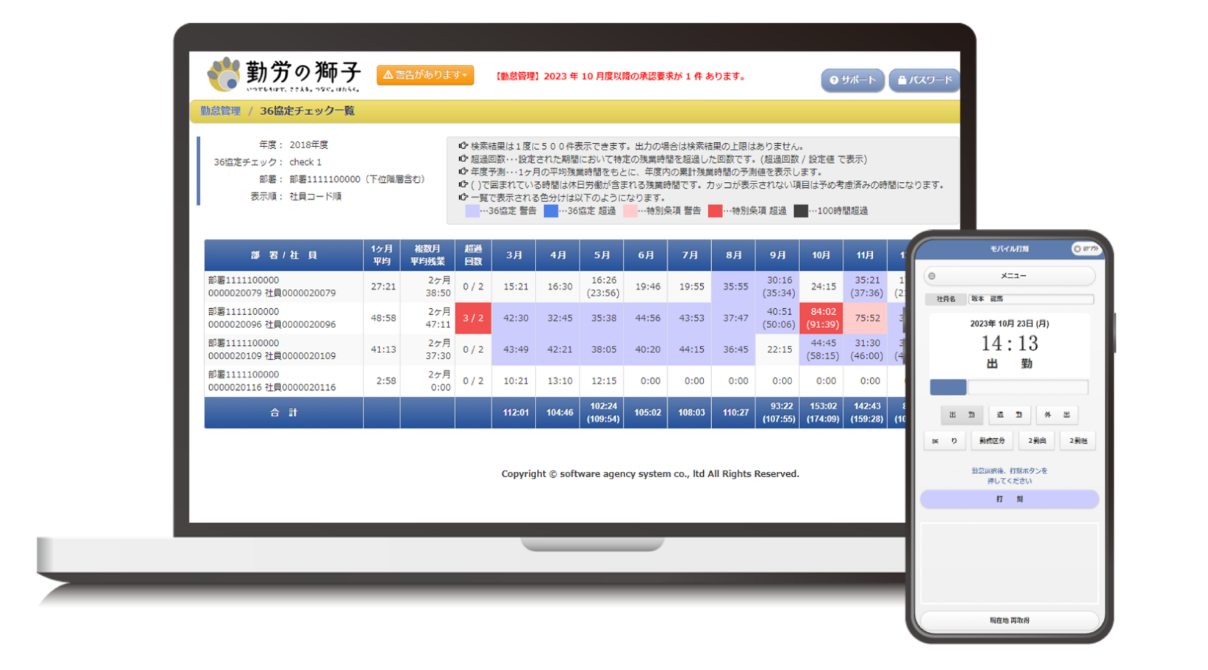Click the 特別条項 警告 pink legend swatch
1208x670 pixels.
(x=630, y=211)
